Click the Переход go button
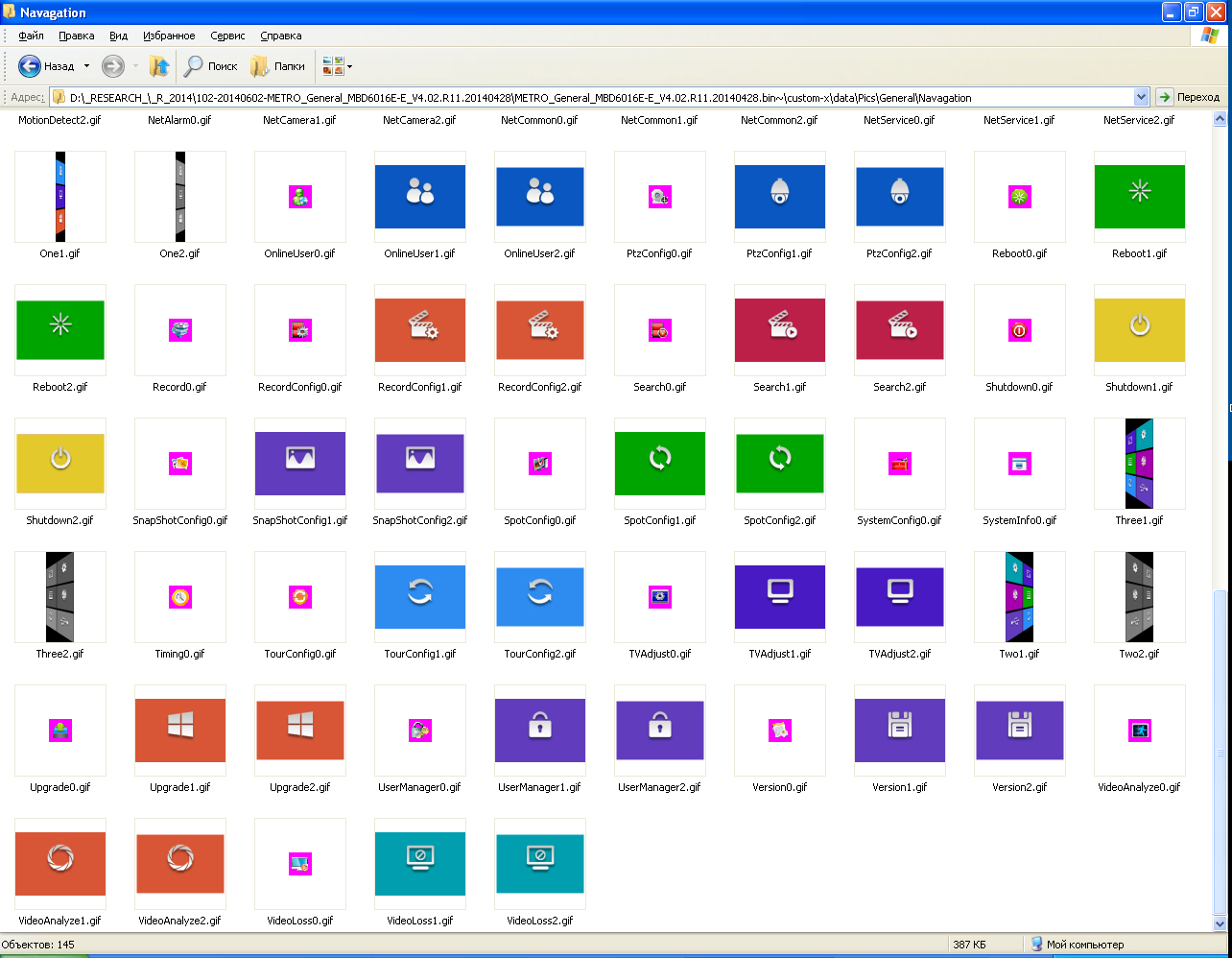 (x=1190, y=97)
